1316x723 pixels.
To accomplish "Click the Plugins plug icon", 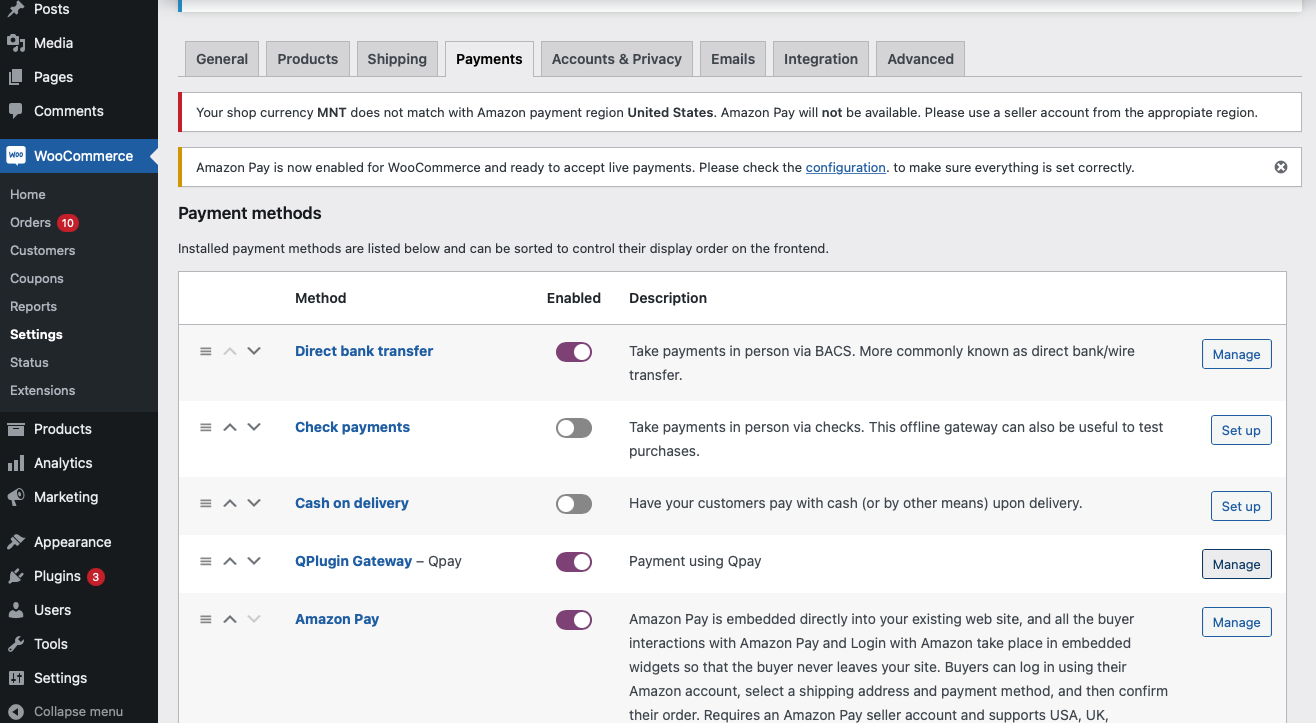I will point(16,576).
